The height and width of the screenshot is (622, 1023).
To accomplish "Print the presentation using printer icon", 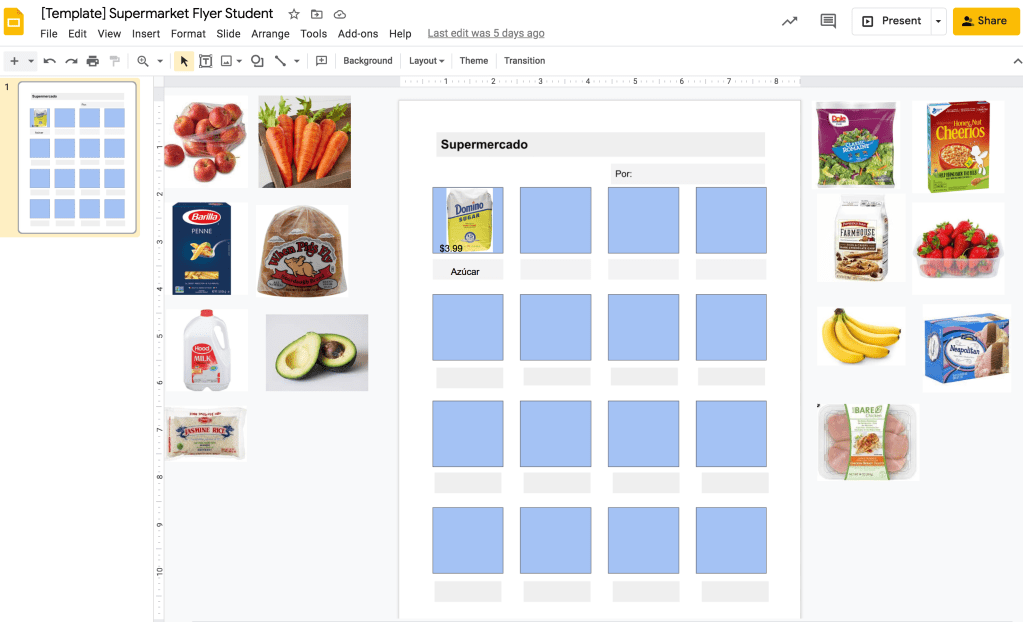I will tap(93, 61).
